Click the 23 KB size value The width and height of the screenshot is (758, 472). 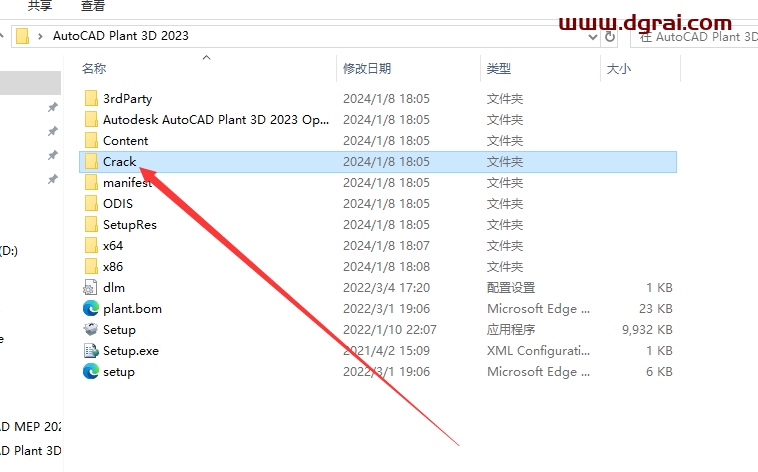pyautogui.click(x=656, y=309)
